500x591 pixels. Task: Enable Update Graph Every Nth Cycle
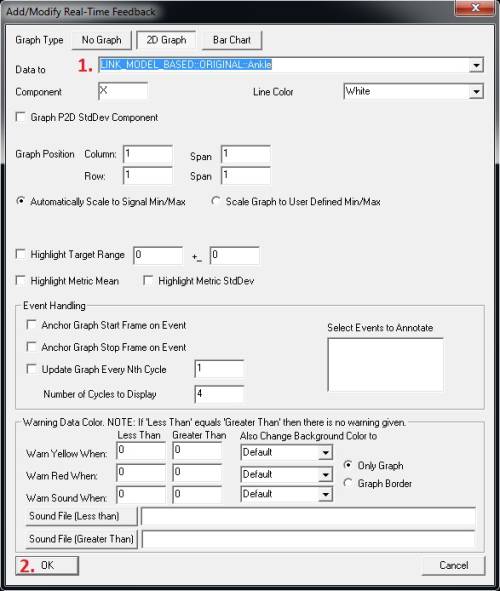click(32, 369)
